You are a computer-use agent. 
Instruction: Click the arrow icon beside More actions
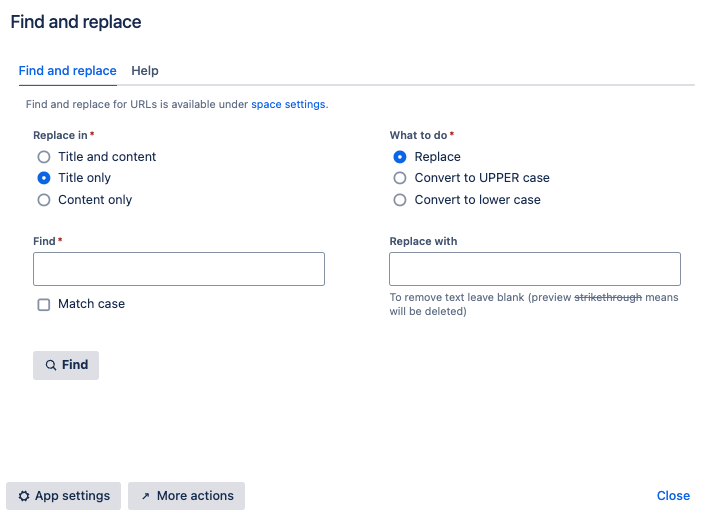coord(145,496)
